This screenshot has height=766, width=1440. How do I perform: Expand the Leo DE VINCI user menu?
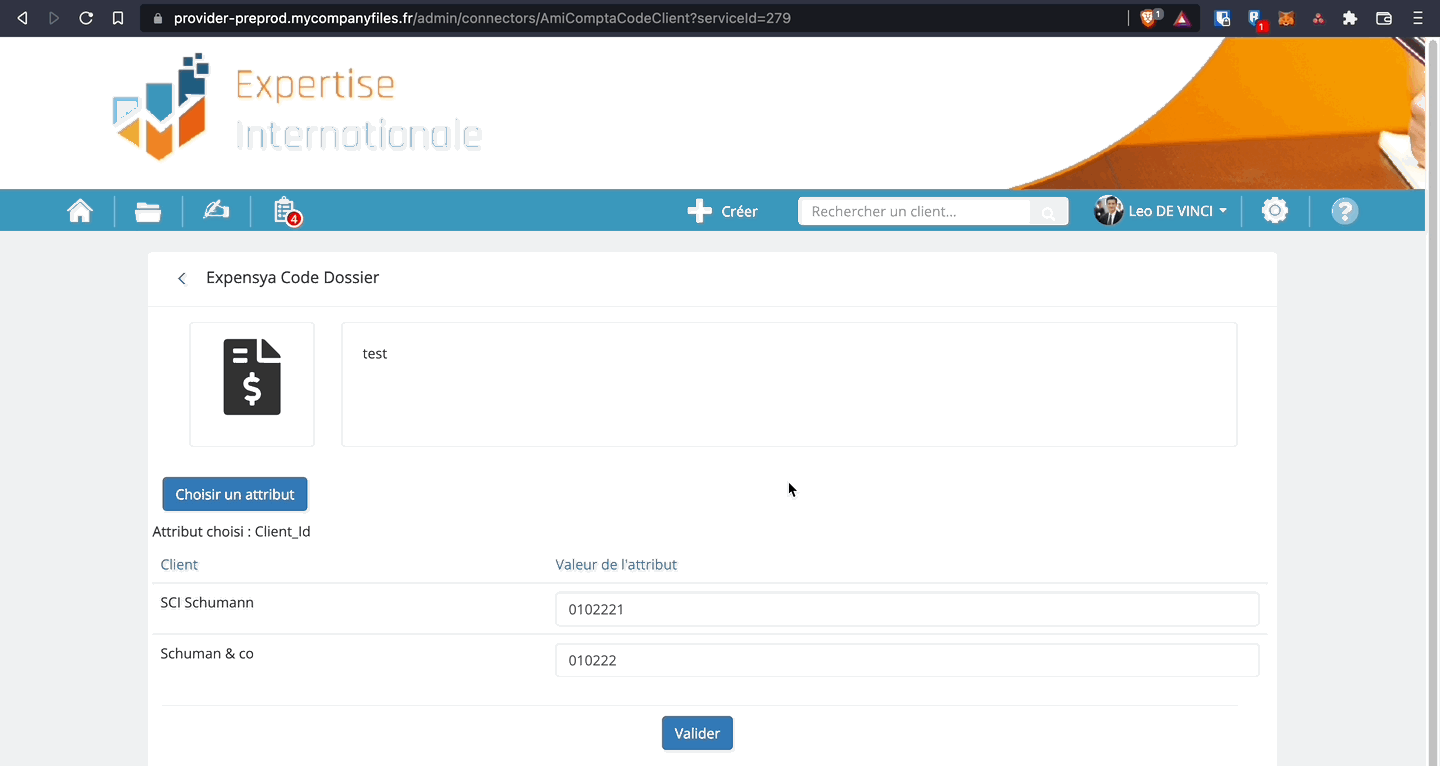pyautogui.click(x=1161, y=211)
